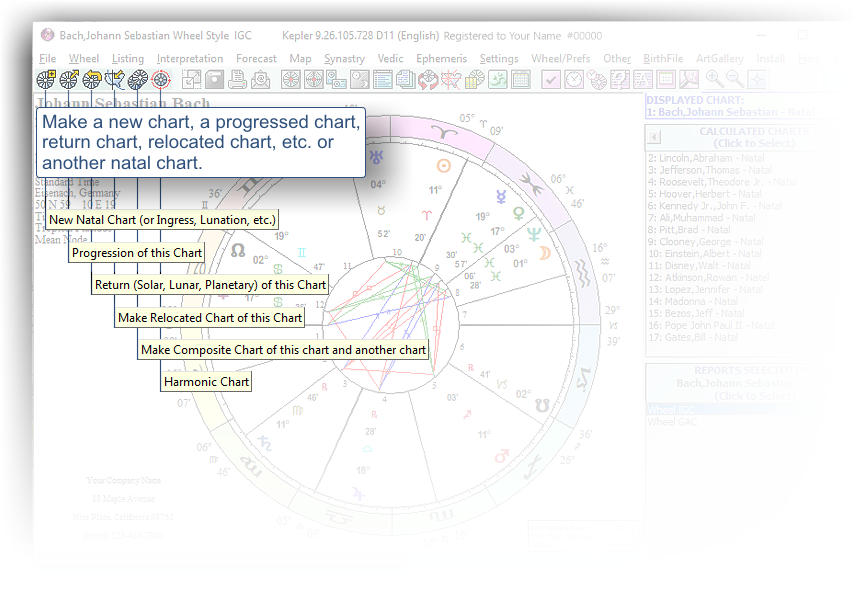Click the clock icon in toolbar

[x=574, y=79]
